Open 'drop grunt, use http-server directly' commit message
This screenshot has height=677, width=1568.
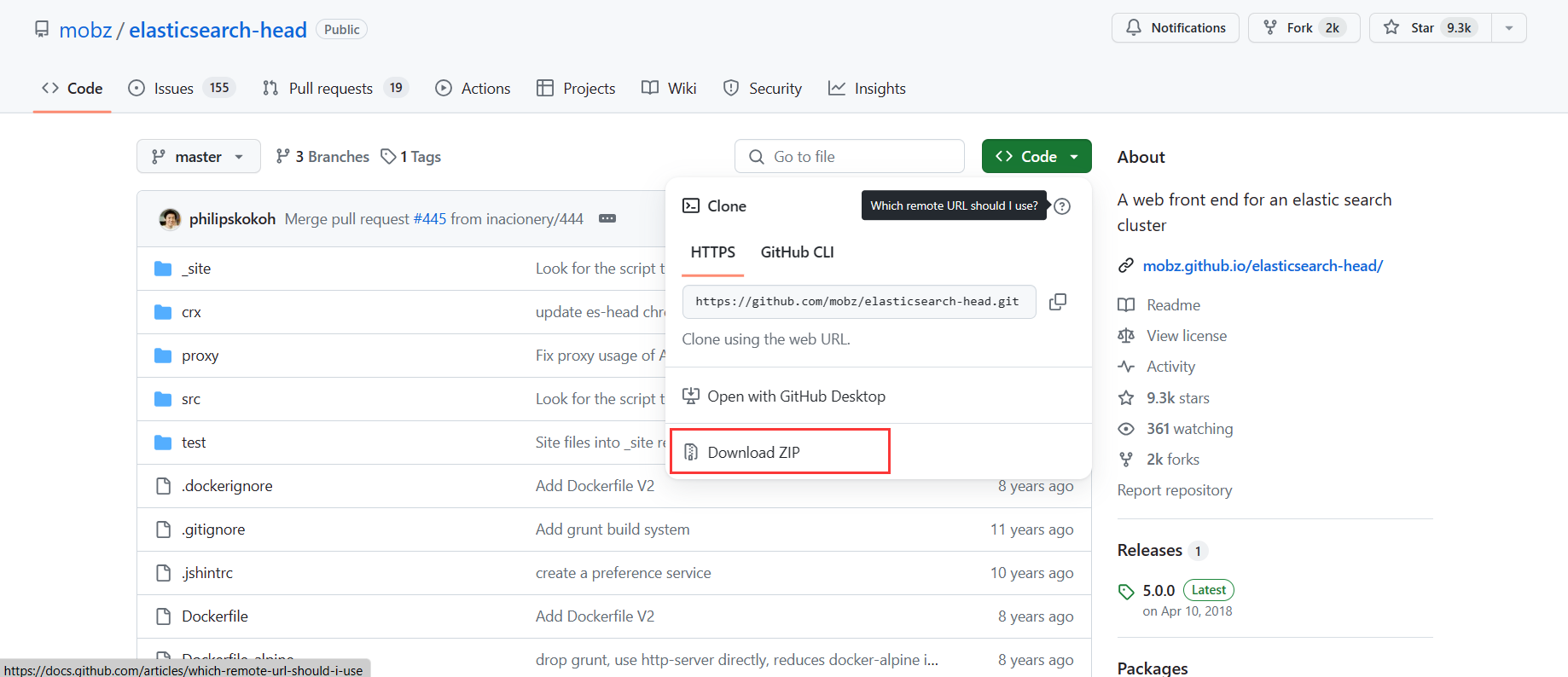[737, 660]
